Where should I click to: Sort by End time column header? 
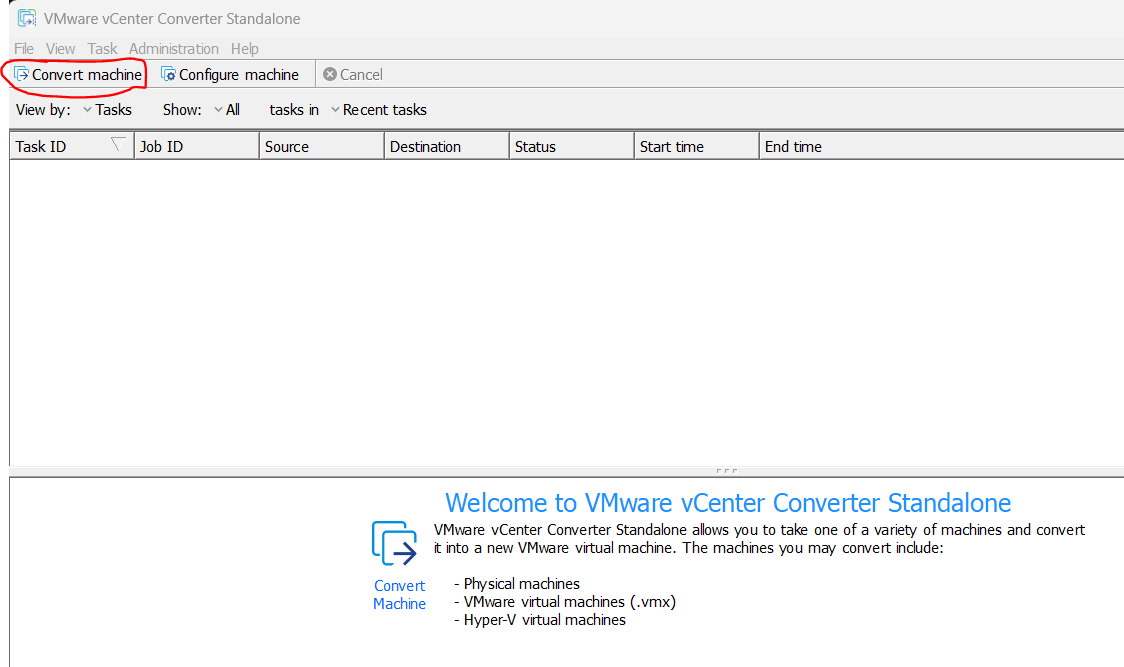[941, 146]
